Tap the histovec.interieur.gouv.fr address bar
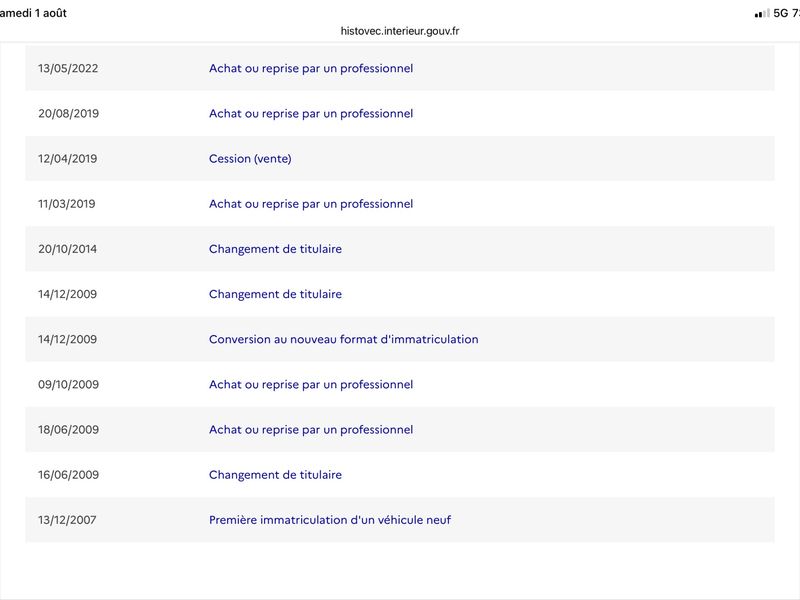800x600 pixels. click(x=399, y=31)
